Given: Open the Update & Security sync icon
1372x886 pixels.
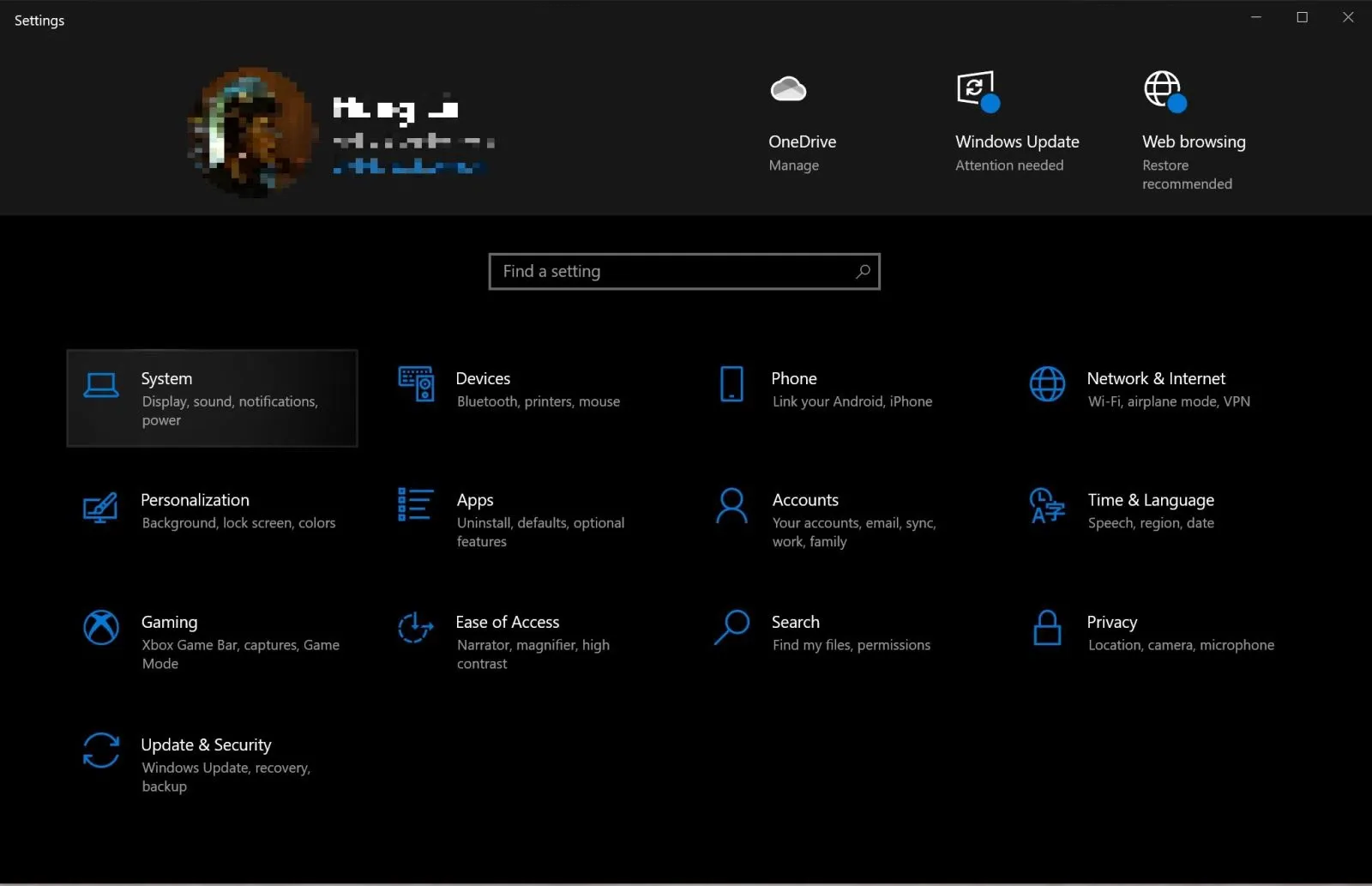Looking at the screenshot, I should [101, 750].
